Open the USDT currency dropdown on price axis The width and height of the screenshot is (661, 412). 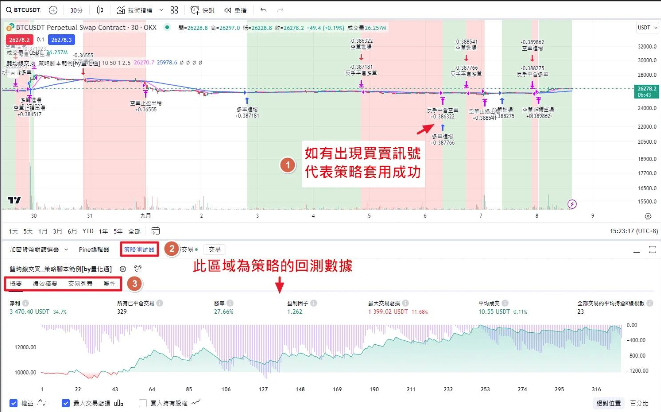click(x=647, y=27)
